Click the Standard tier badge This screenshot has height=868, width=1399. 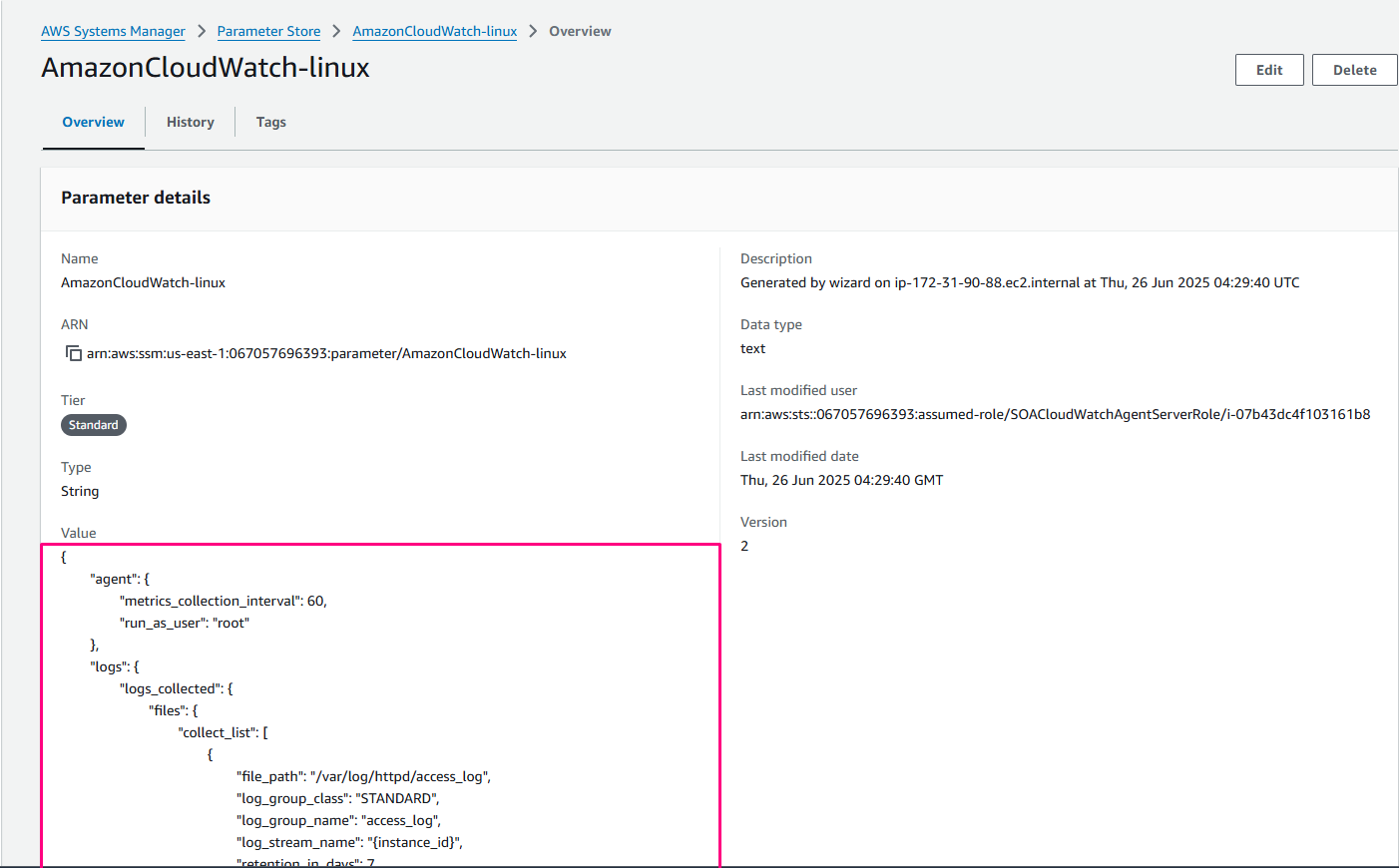pyautogui.click(x=94, y=425)
